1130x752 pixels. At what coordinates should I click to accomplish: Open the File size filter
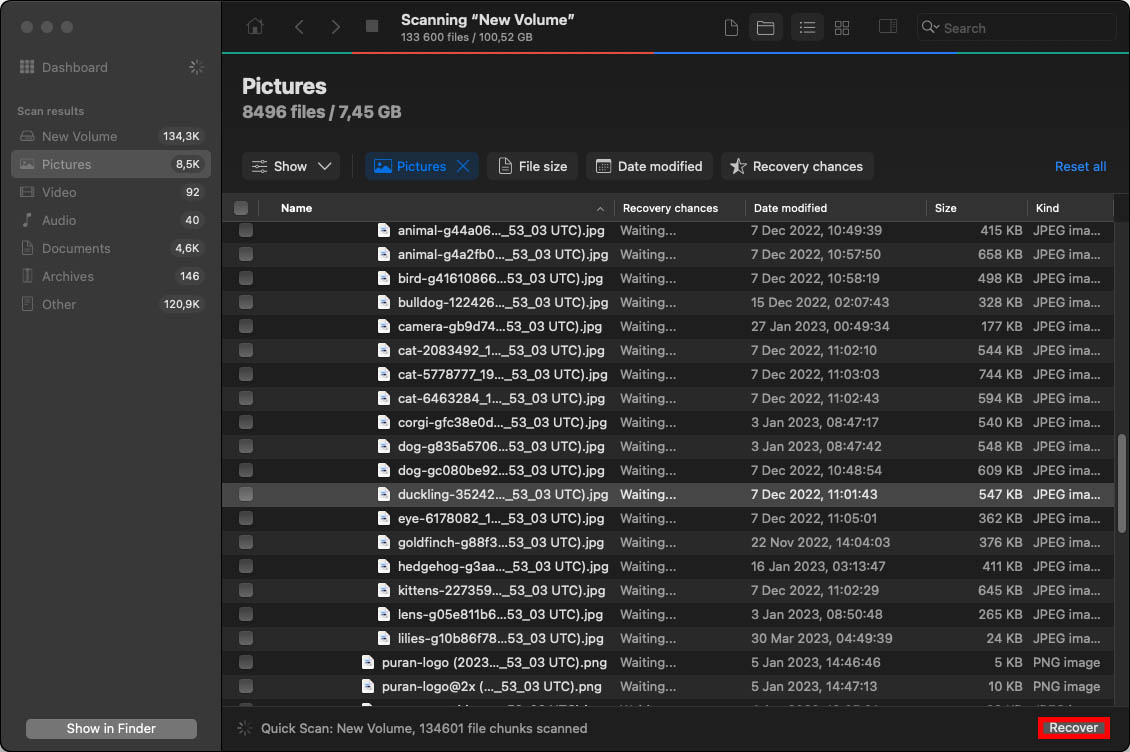pos(533,166)
